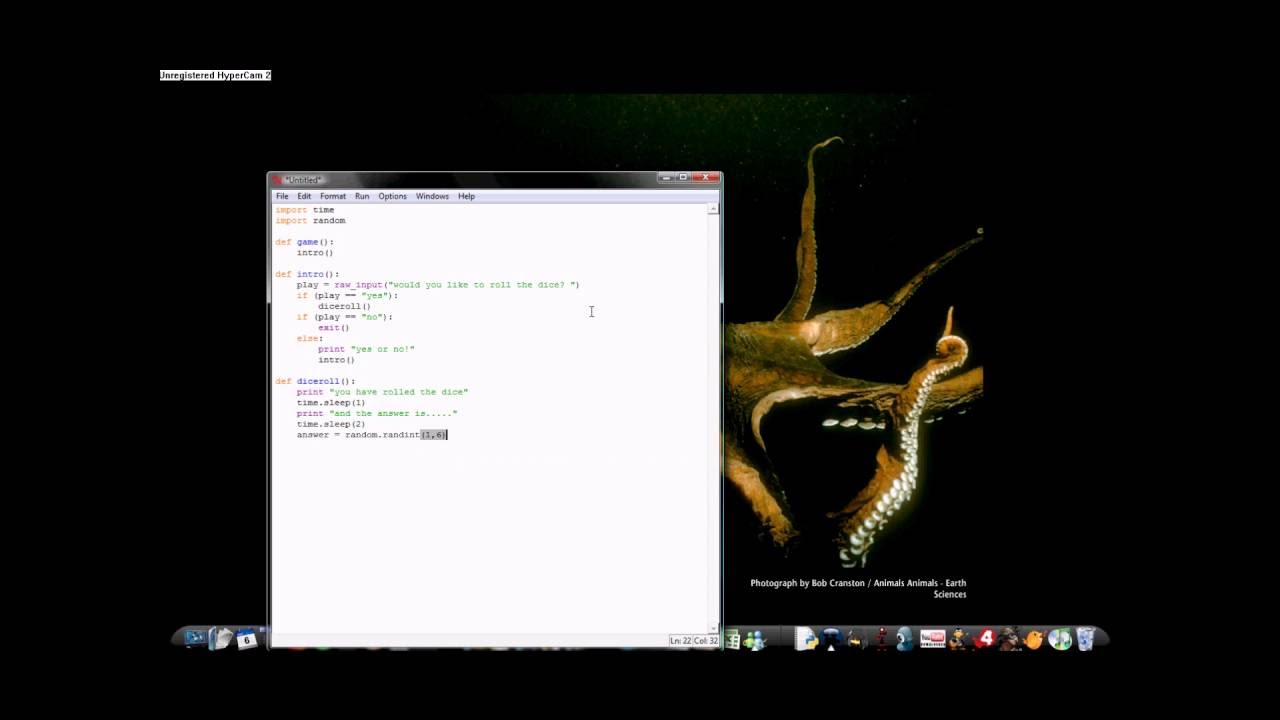Click the 'and the answer is' print line
This screenshot has height=720, width=1280.
377,413
